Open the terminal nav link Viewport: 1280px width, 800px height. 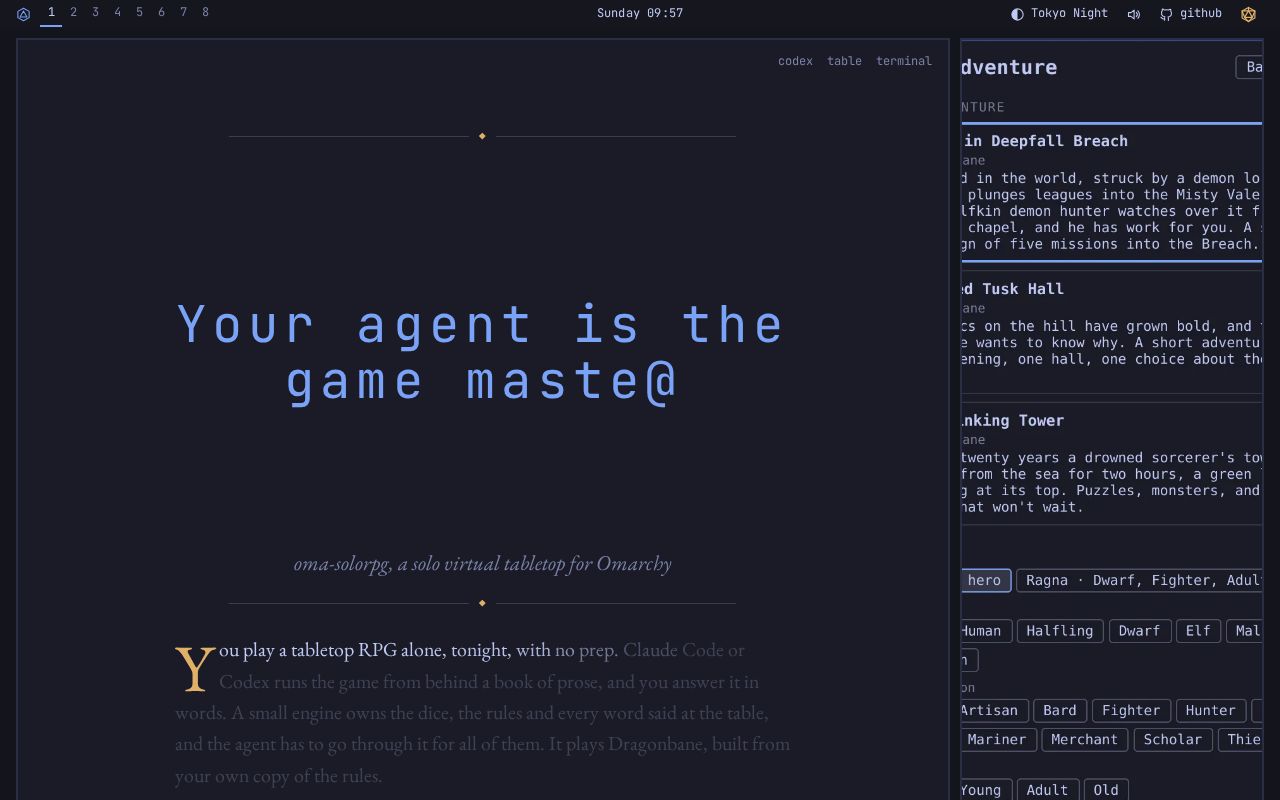(x=904, y=61)
